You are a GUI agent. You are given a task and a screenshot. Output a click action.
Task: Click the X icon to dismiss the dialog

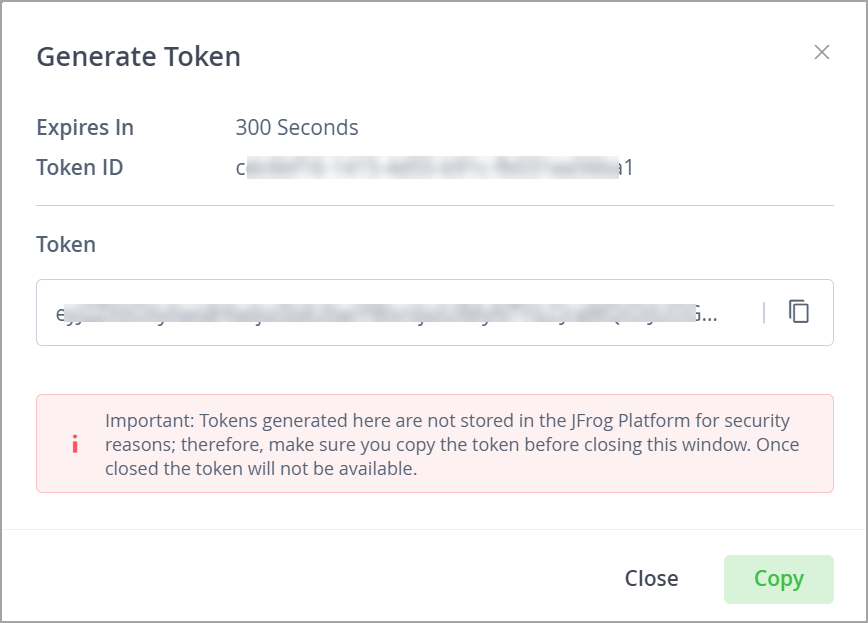coord(822,52)
